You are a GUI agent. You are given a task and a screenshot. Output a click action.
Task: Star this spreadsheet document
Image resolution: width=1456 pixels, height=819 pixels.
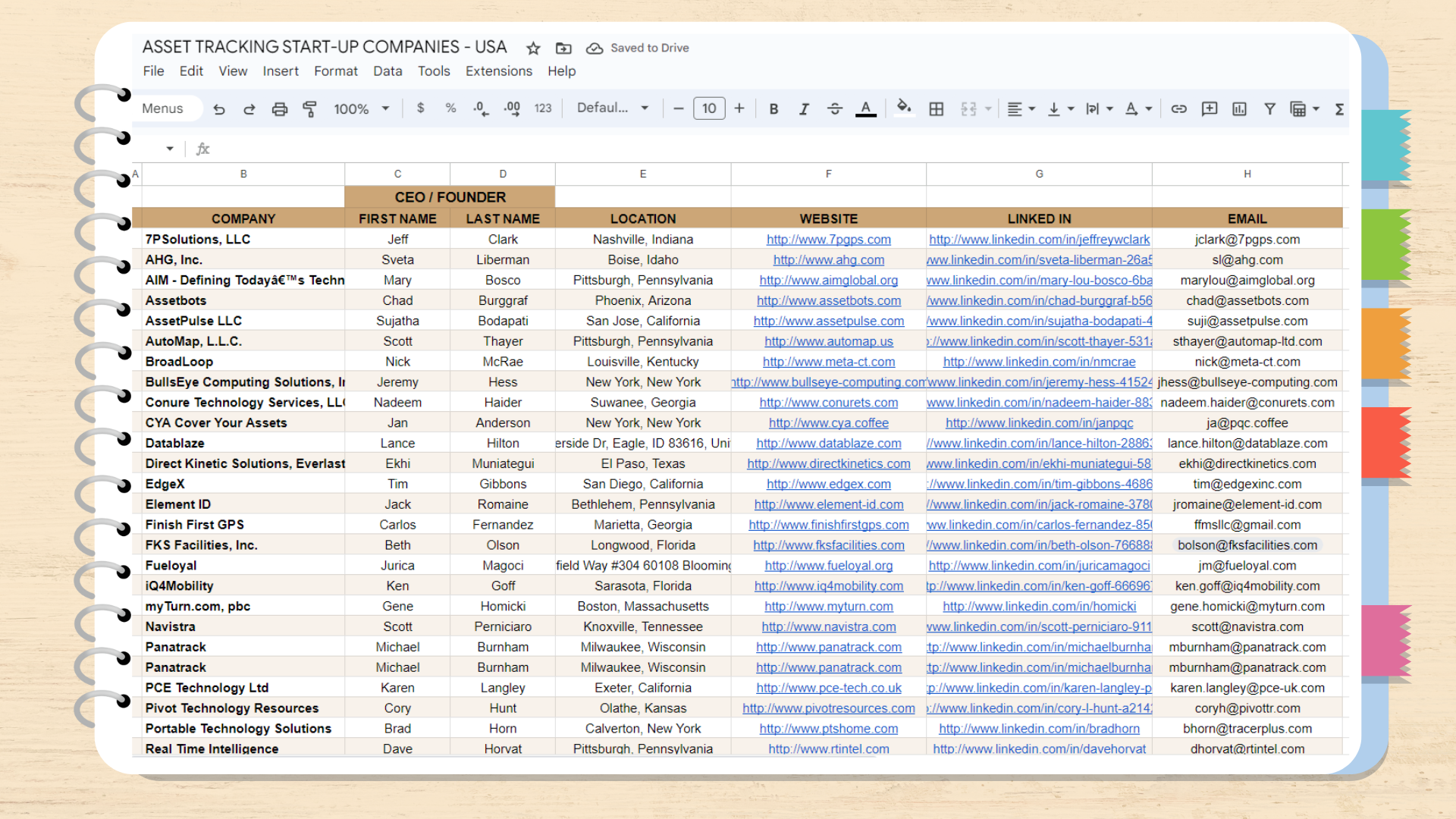click(x=533, y=49)
